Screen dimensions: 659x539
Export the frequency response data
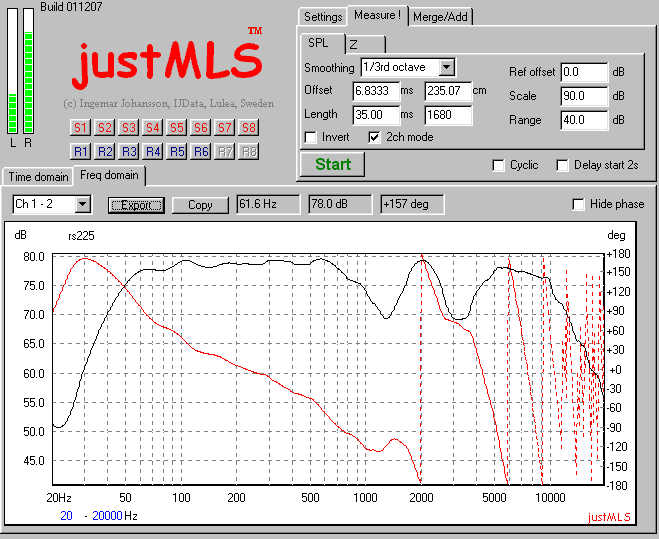coord(136,205)
